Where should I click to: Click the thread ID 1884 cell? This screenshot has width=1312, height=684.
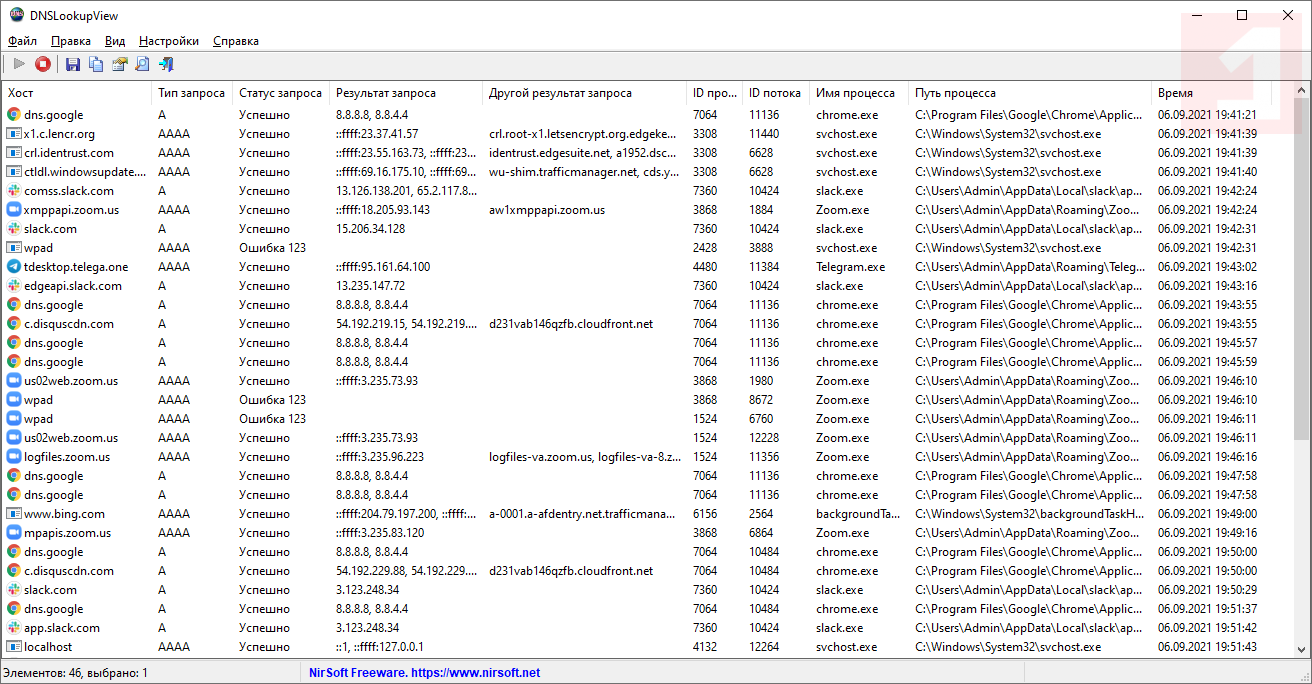761,210
